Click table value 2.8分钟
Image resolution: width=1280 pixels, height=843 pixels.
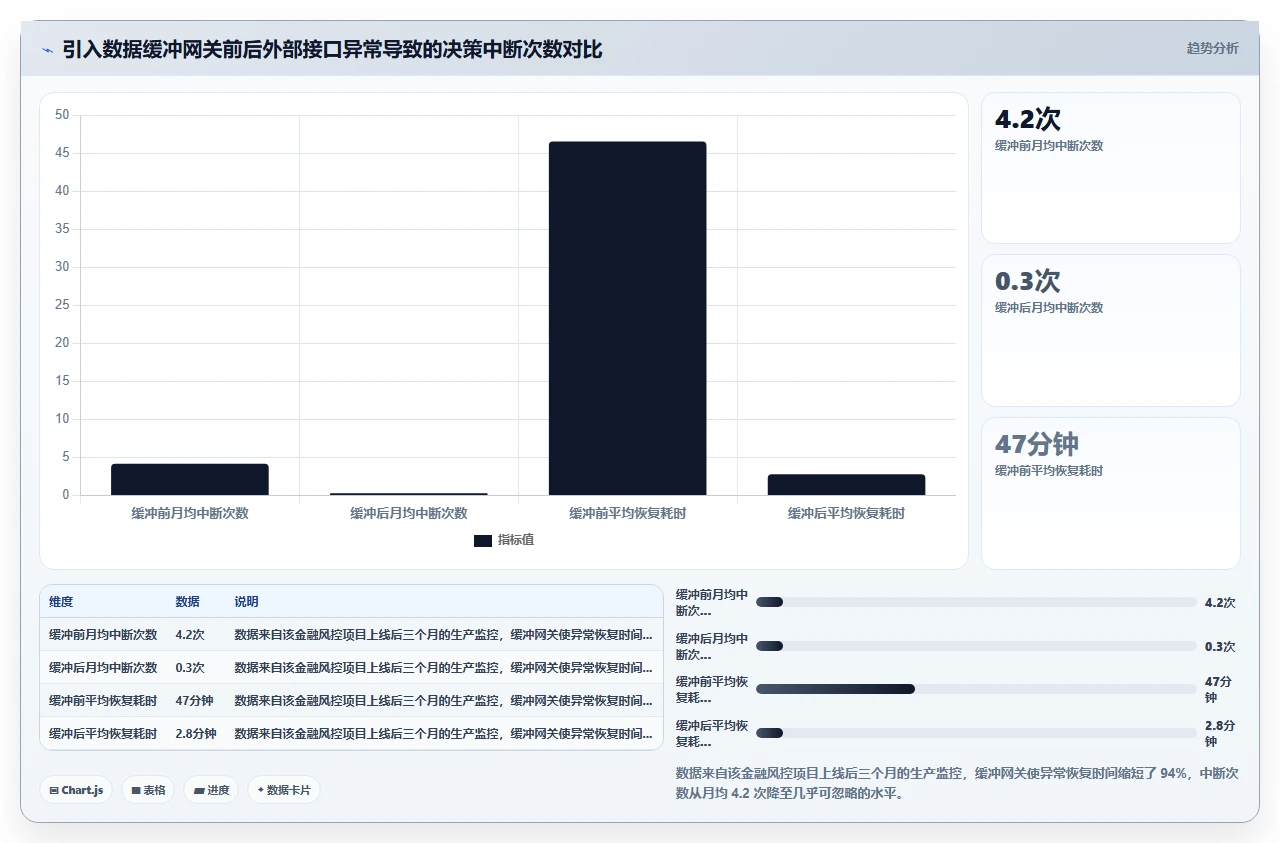coord(196,734)
